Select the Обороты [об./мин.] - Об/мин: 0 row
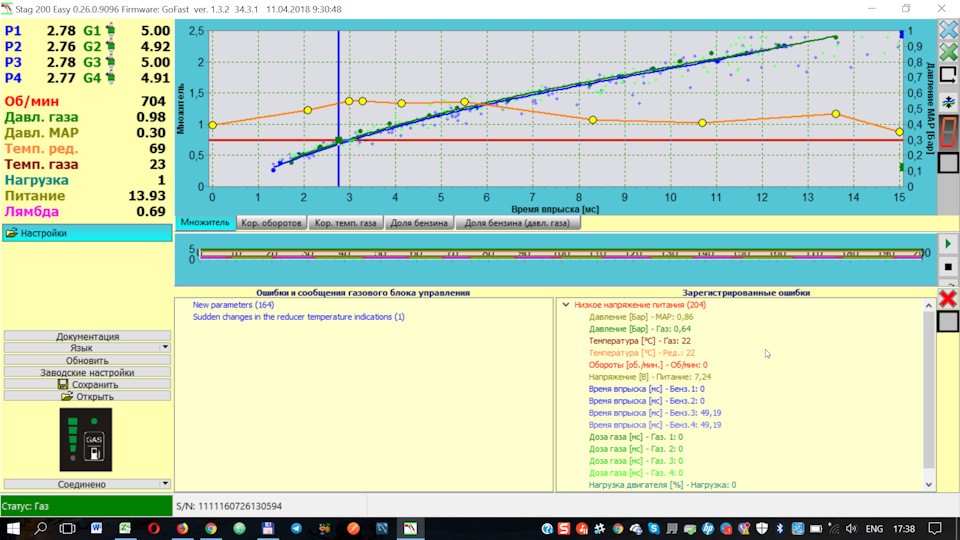960x540 pixels. click(648, 364)
